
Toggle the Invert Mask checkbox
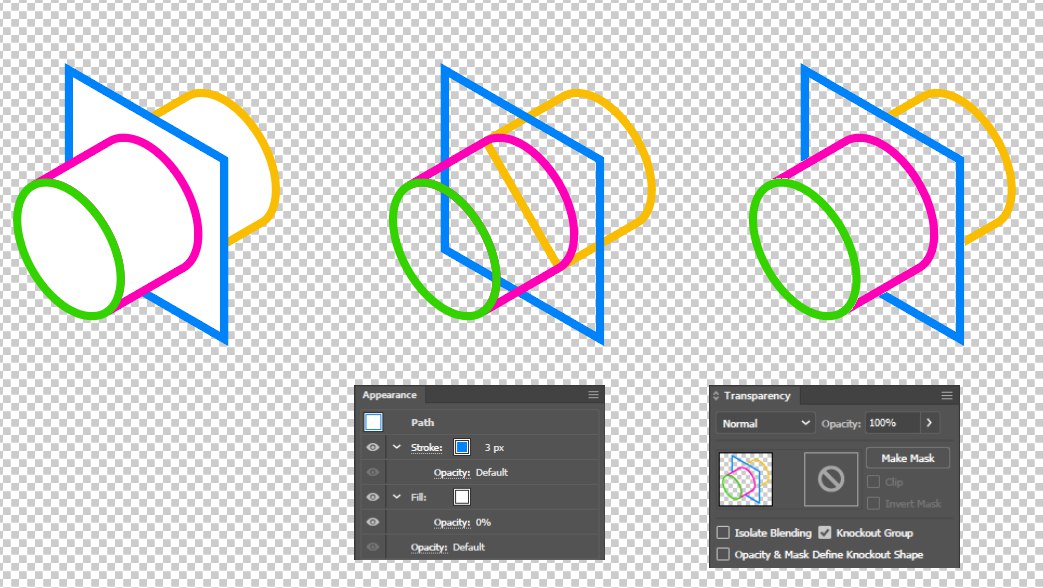pos(873,504)
